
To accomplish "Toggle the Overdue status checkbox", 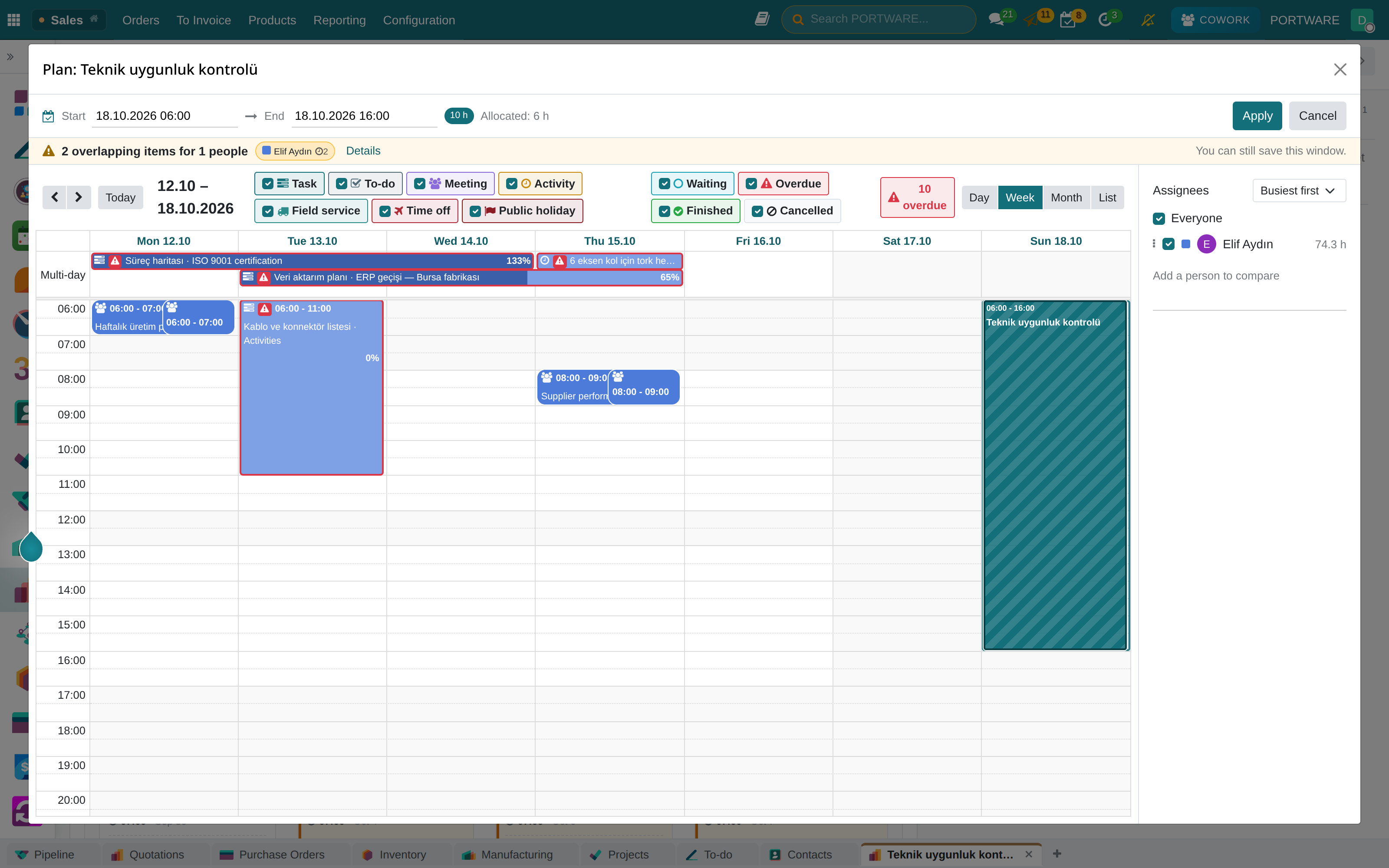I will (751, 184).
